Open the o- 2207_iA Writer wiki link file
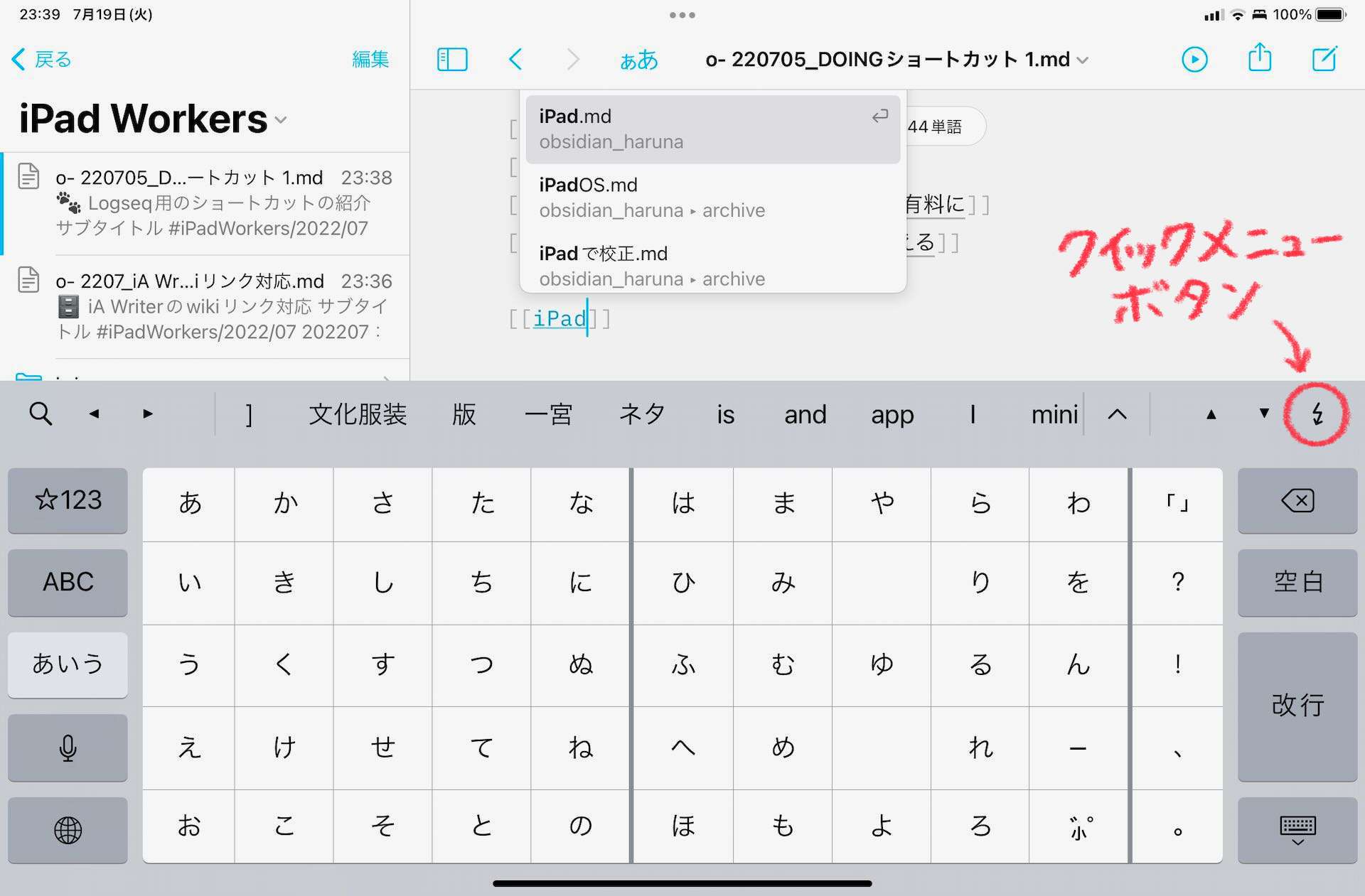Viewport: 1365px width, 896px height. [206, 306]
